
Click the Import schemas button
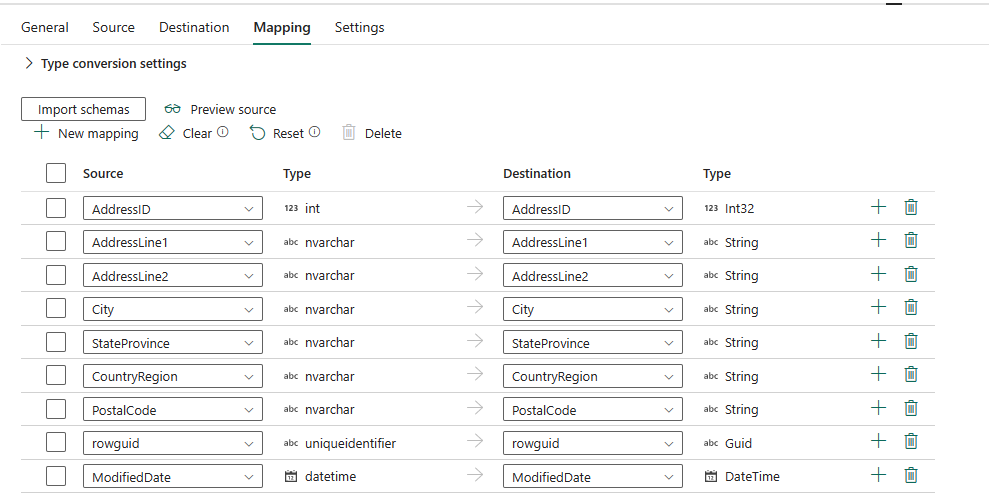83,109
